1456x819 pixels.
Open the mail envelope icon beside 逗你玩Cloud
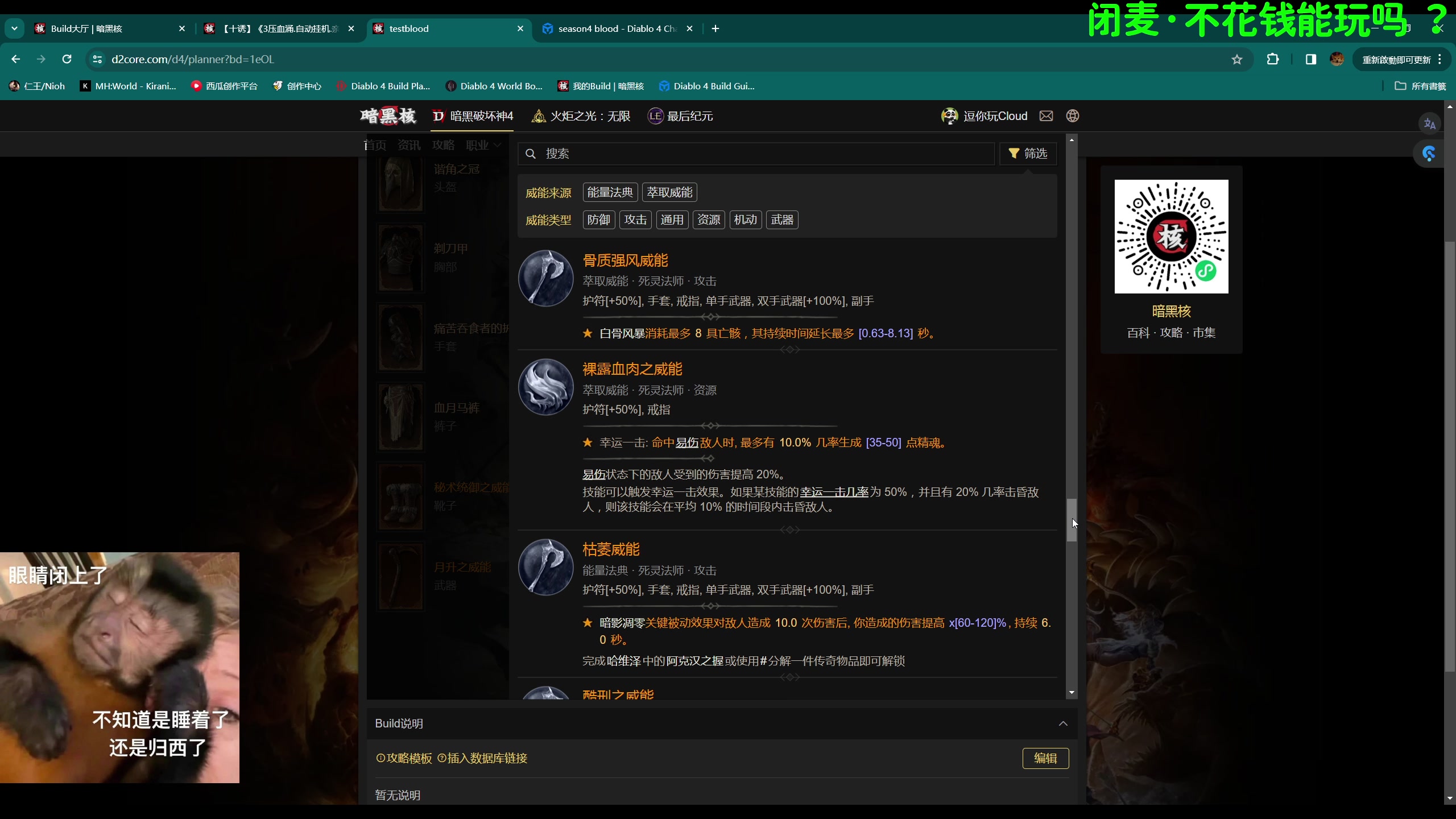click(x=1046, y=116)
